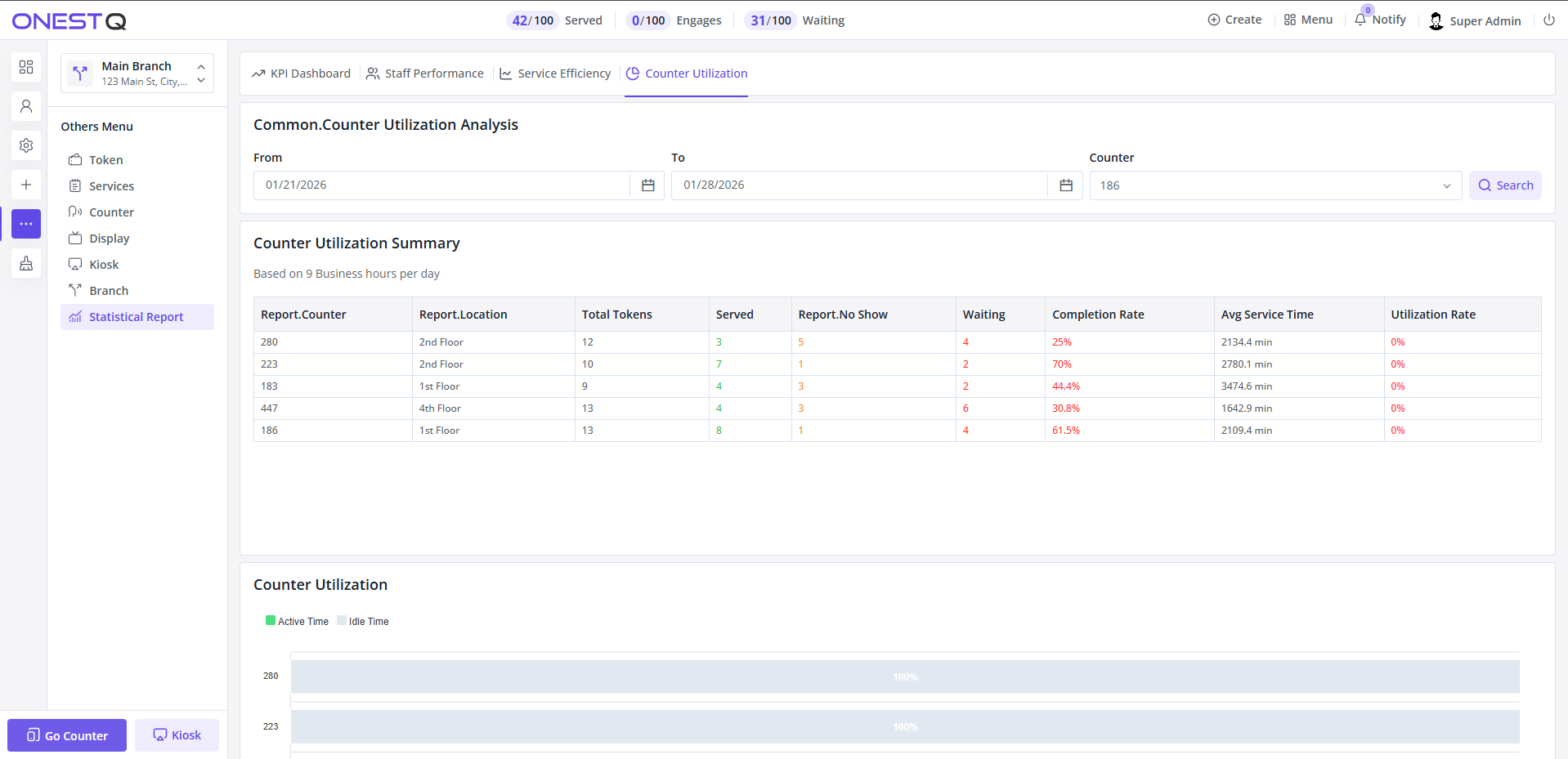This screenshot has height=759, width=1568.
Task: Click the Utilization Rate column header
Action: (1463, 315)
